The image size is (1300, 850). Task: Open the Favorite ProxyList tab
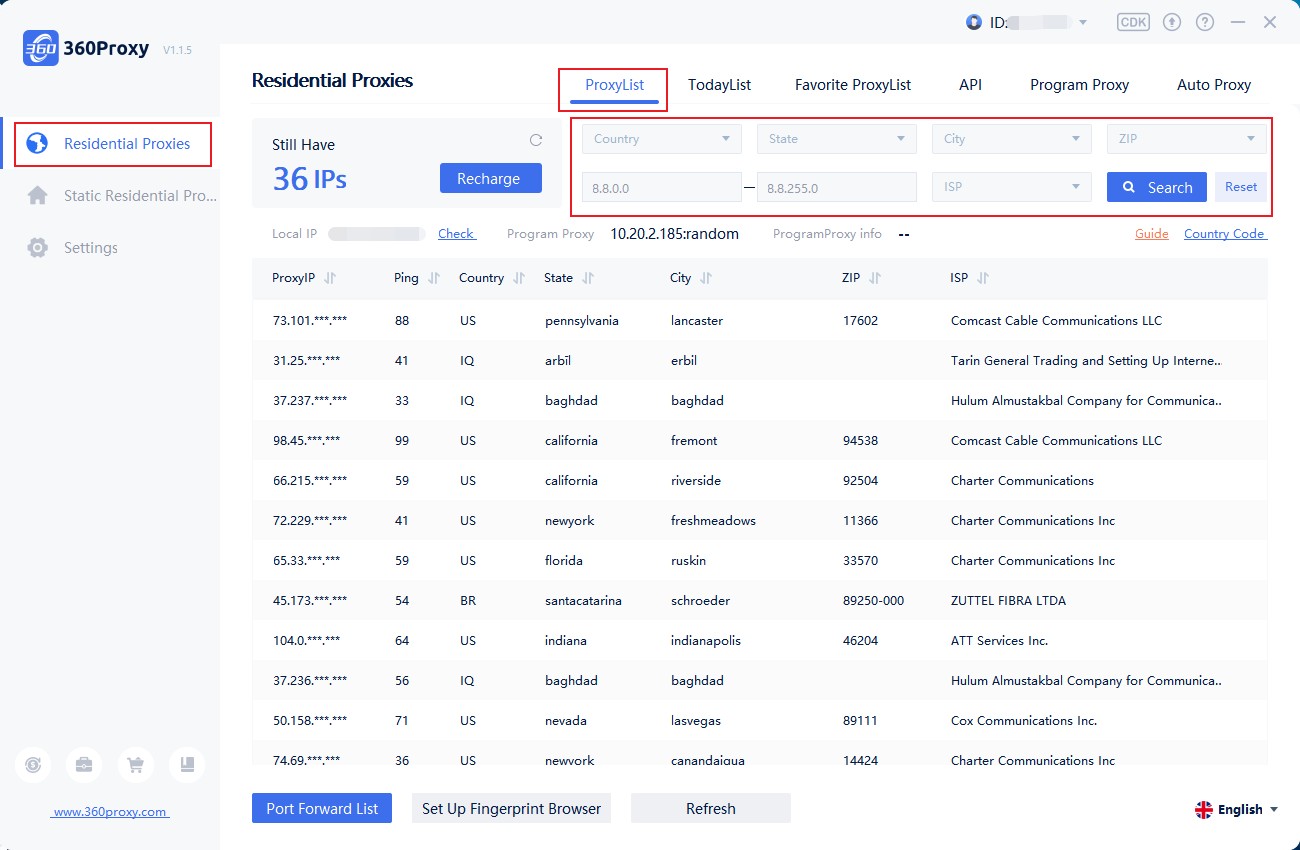pos(853,85)
